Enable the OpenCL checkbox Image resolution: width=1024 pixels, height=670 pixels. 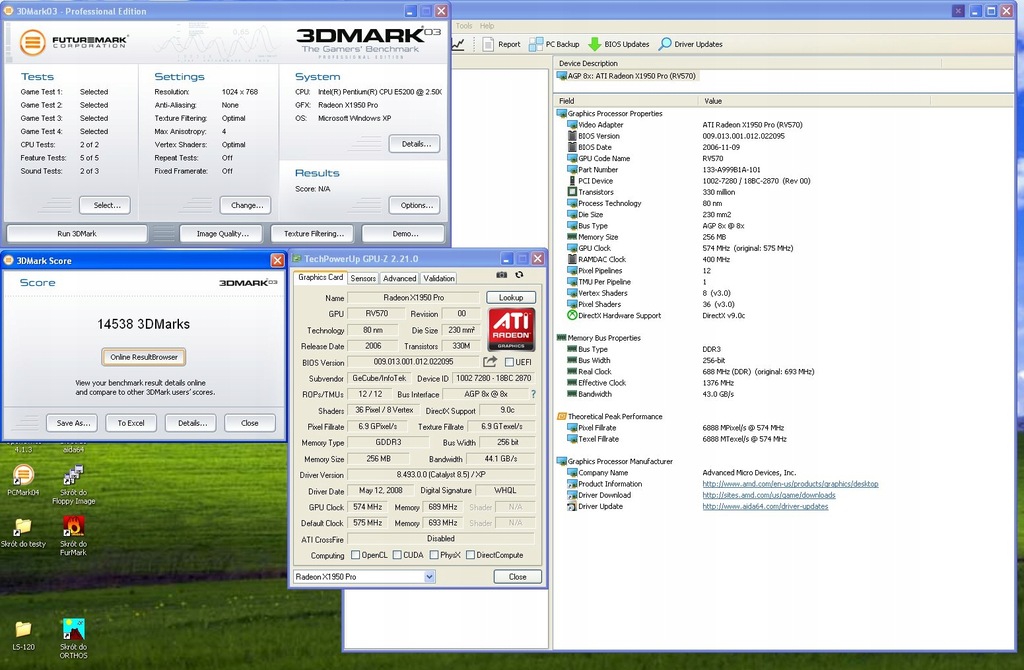click(x=355, y=555)
